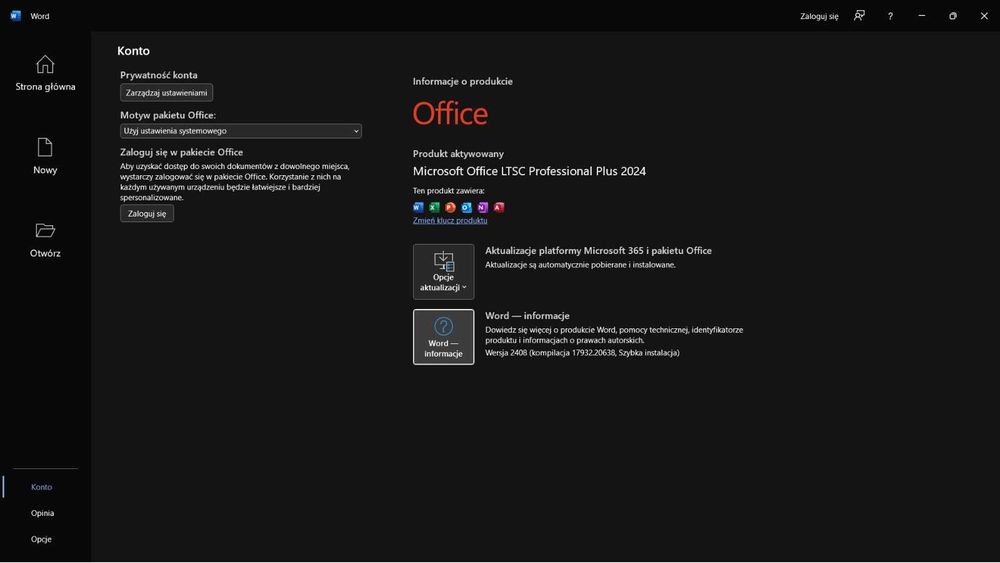Open the Otwórz folder icon
The image size is (1000, 563).
click(x=45, y=230)
